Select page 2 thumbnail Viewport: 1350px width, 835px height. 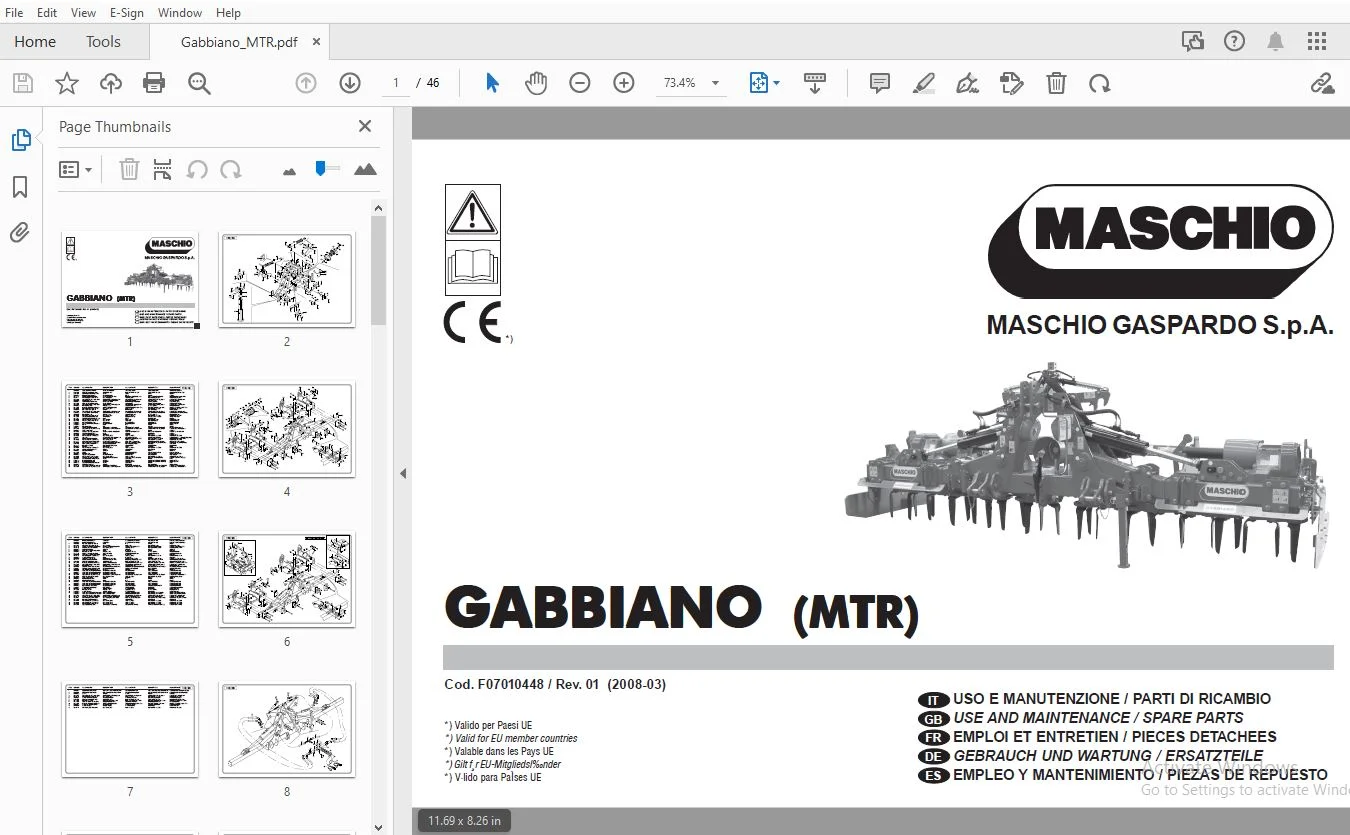coord(287,280)
